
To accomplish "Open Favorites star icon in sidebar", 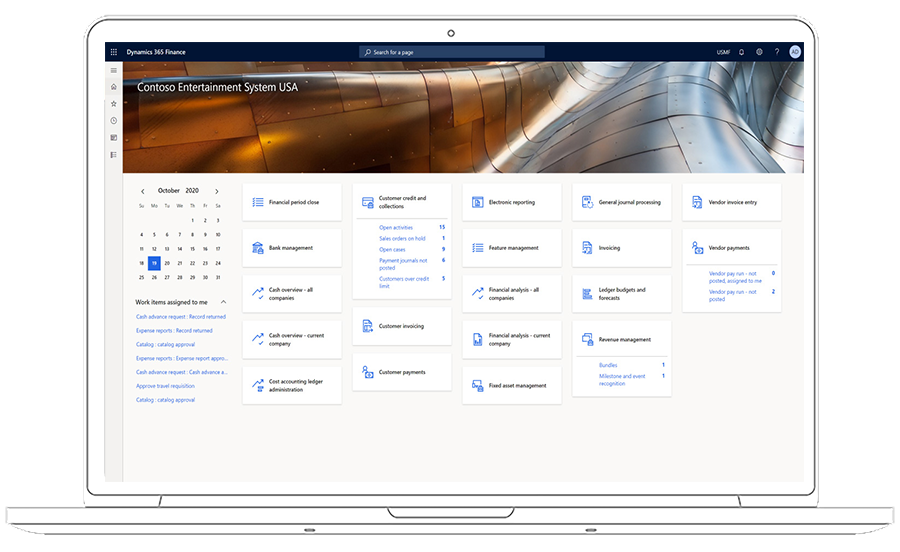I will 114,104.
